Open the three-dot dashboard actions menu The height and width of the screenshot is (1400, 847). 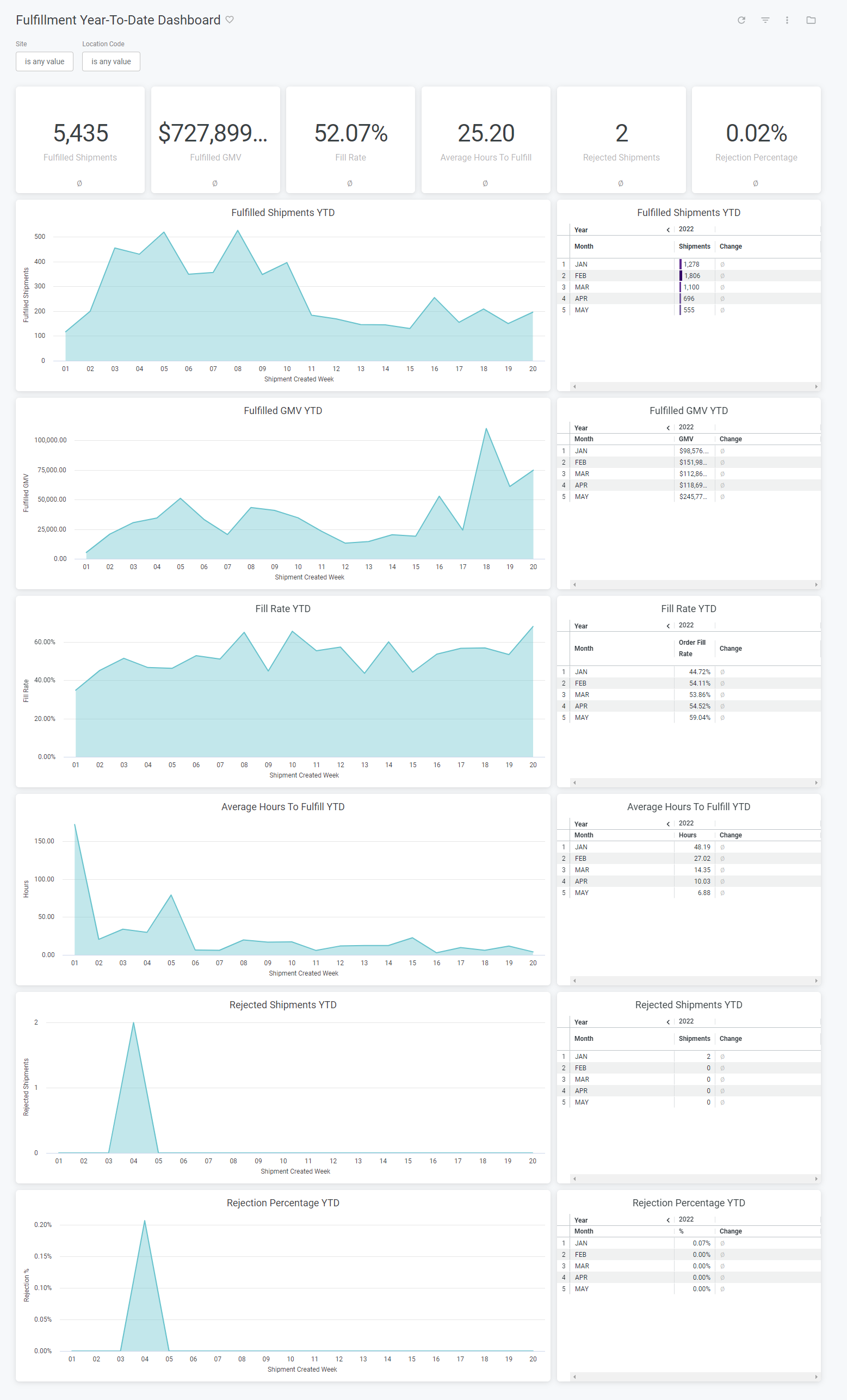pyautogui.click(x=787, y=20)
